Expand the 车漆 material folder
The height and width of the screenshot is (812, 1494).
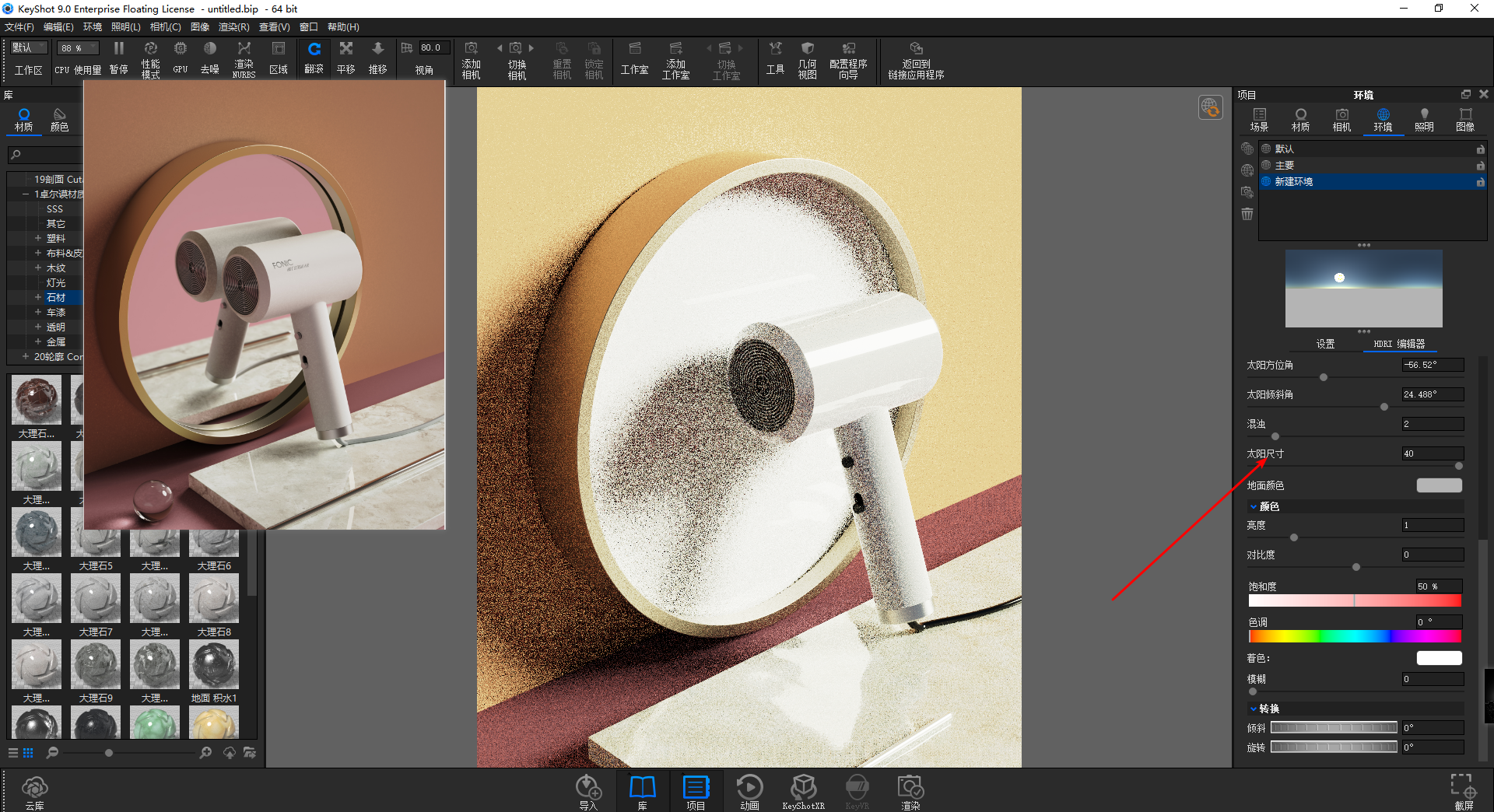pos(37,312)
